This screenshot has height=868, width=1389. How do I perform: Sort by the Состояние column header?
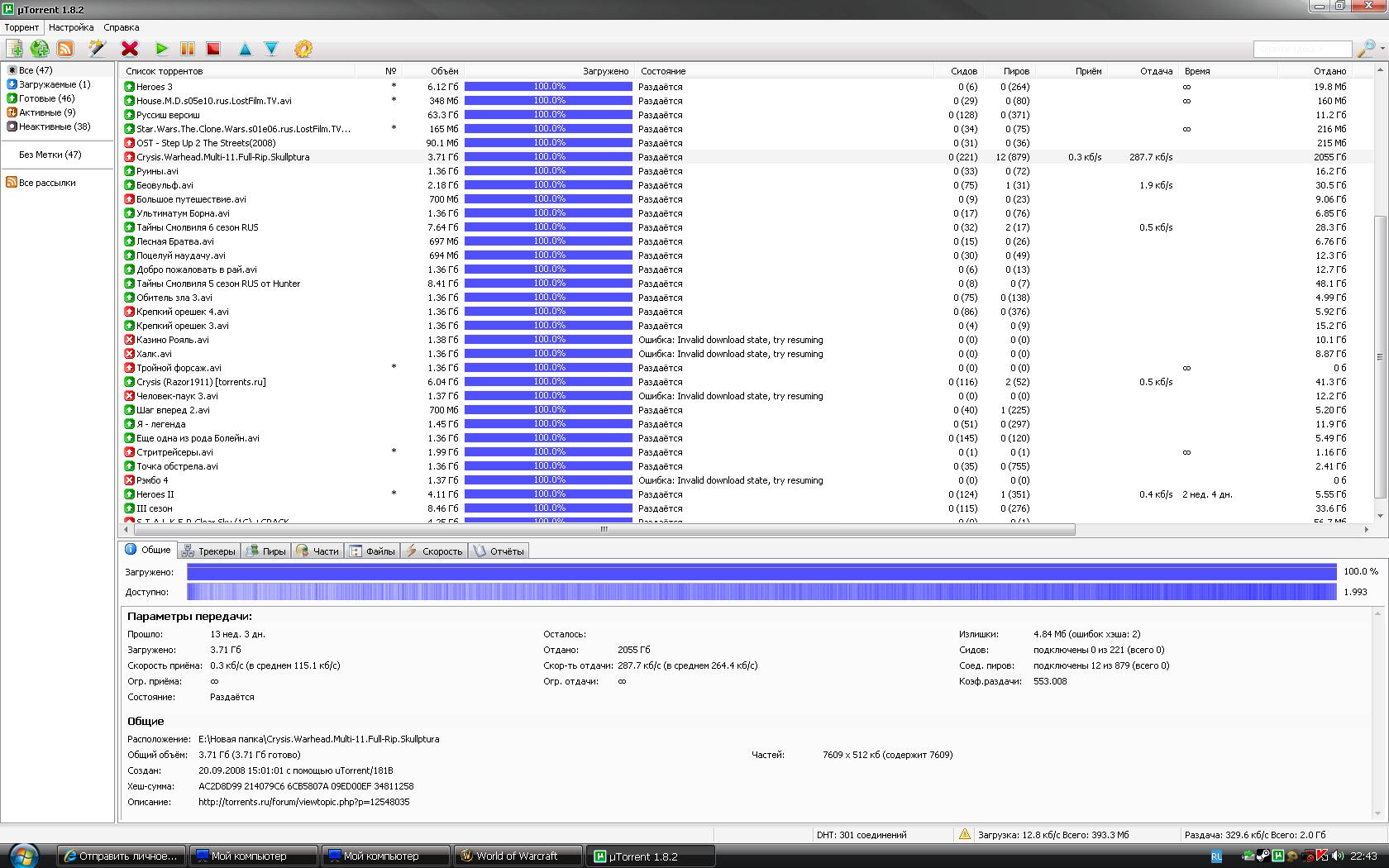(x=784, y=71)
